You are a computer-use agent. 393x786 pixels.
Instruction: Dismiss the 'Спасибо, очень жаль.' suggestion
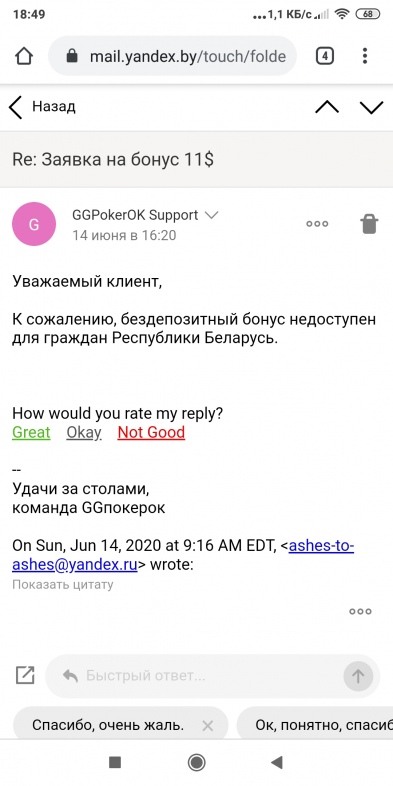coord(208,725)
